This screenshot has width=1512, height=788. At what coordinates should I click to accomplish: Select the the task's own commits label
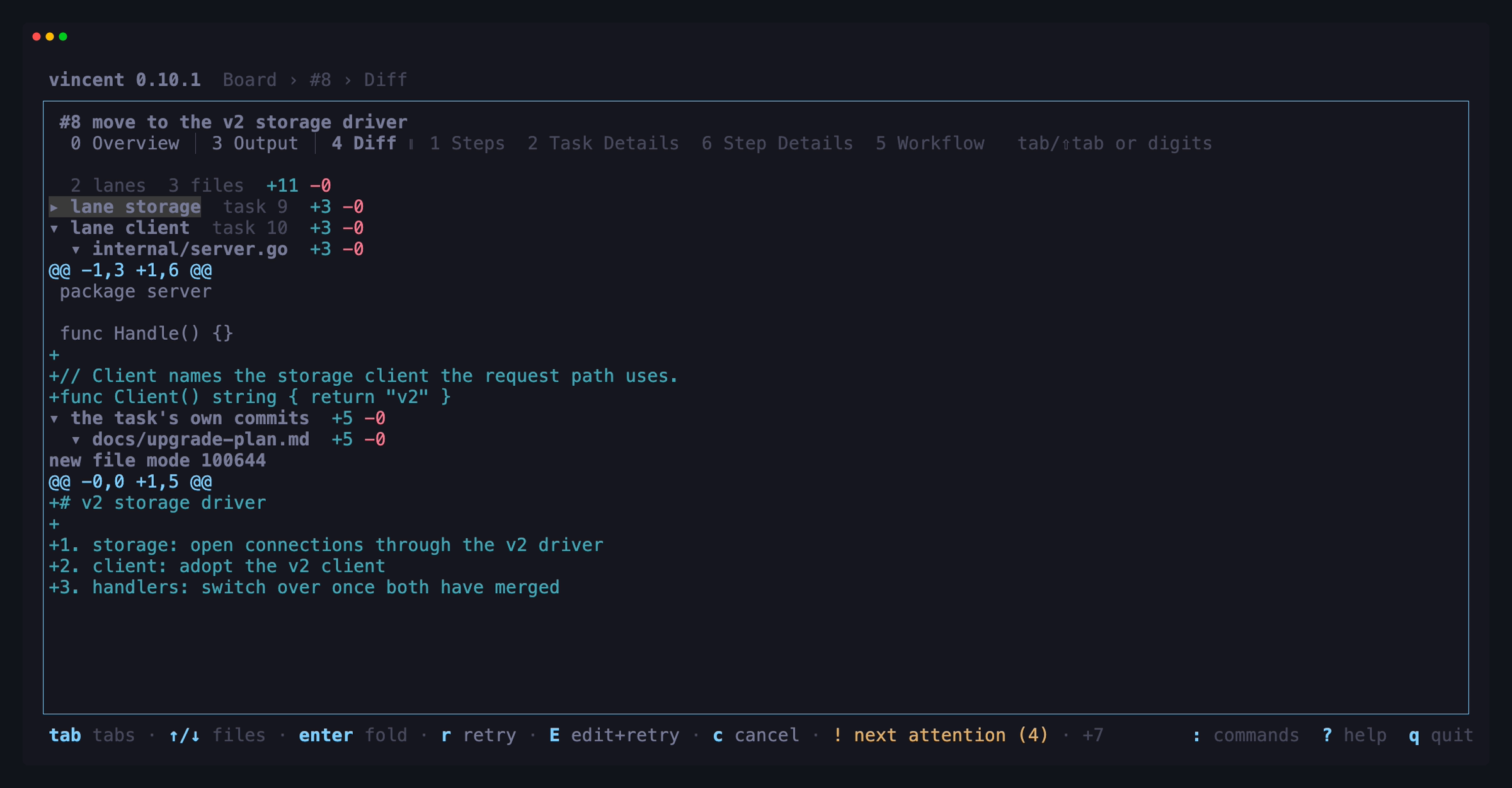[190, 419]
